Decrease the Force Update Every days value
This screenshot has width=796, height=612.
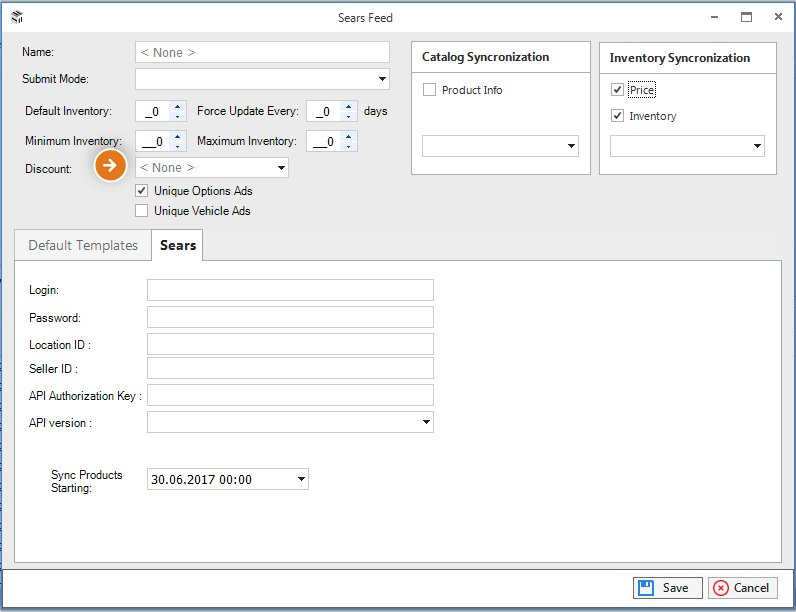[348, 117]
